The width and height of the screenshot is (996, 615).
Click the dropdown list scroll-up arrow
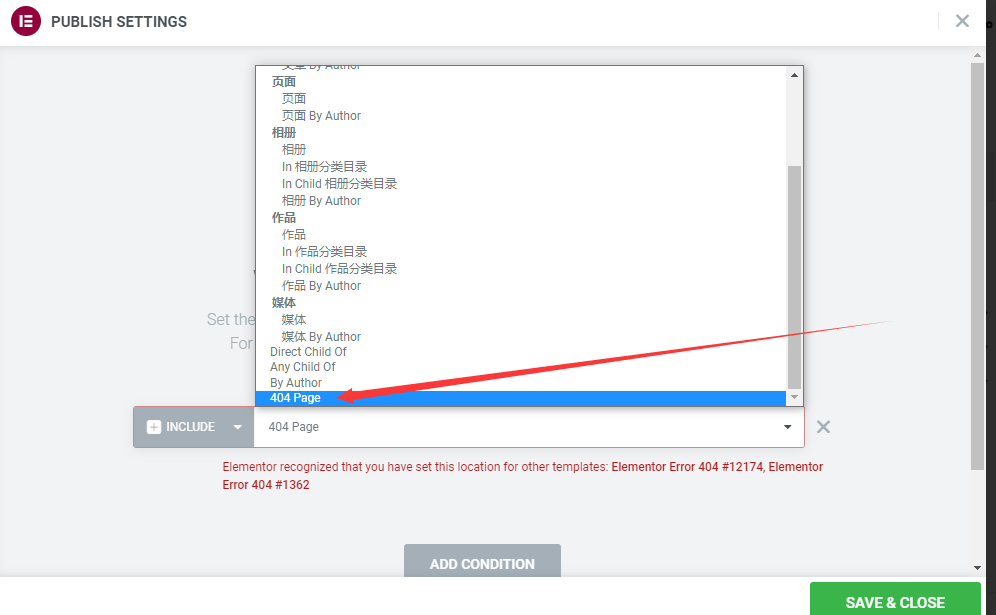pyautogui.click(x=794, y=75)
